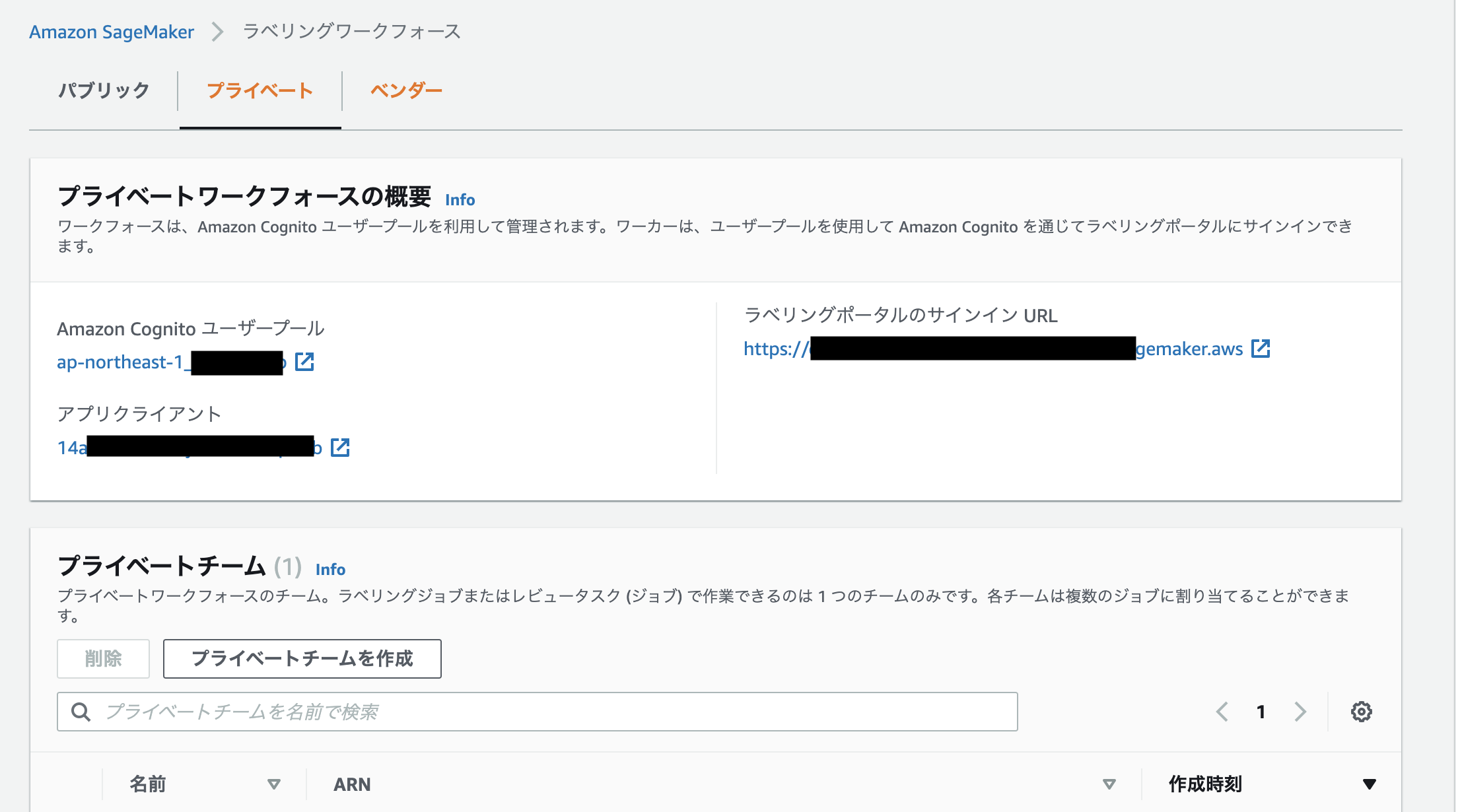Switch to ベンダー tab

(406, 90)
